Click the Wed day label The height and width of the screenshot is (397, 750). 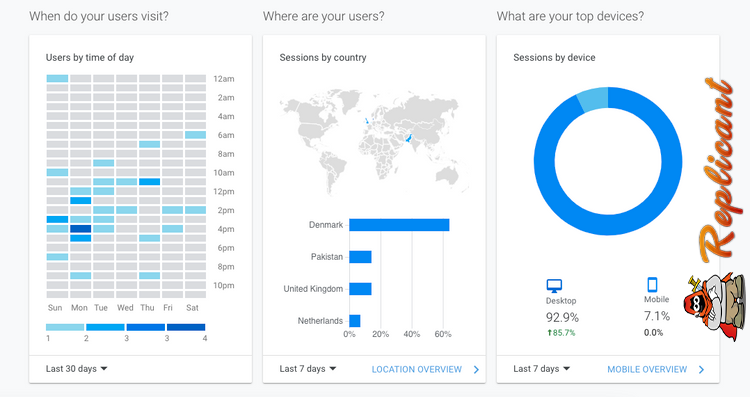tap(125, 308)
